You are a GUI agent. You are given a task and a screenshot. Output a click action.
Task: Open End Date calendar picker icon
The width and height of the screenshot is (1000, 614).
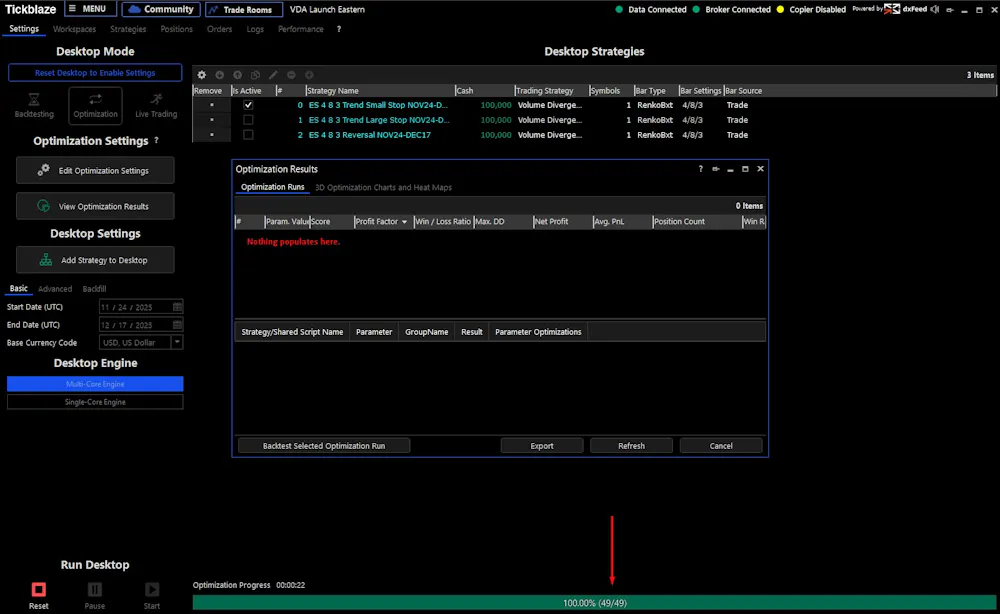(x=177, y=325)
